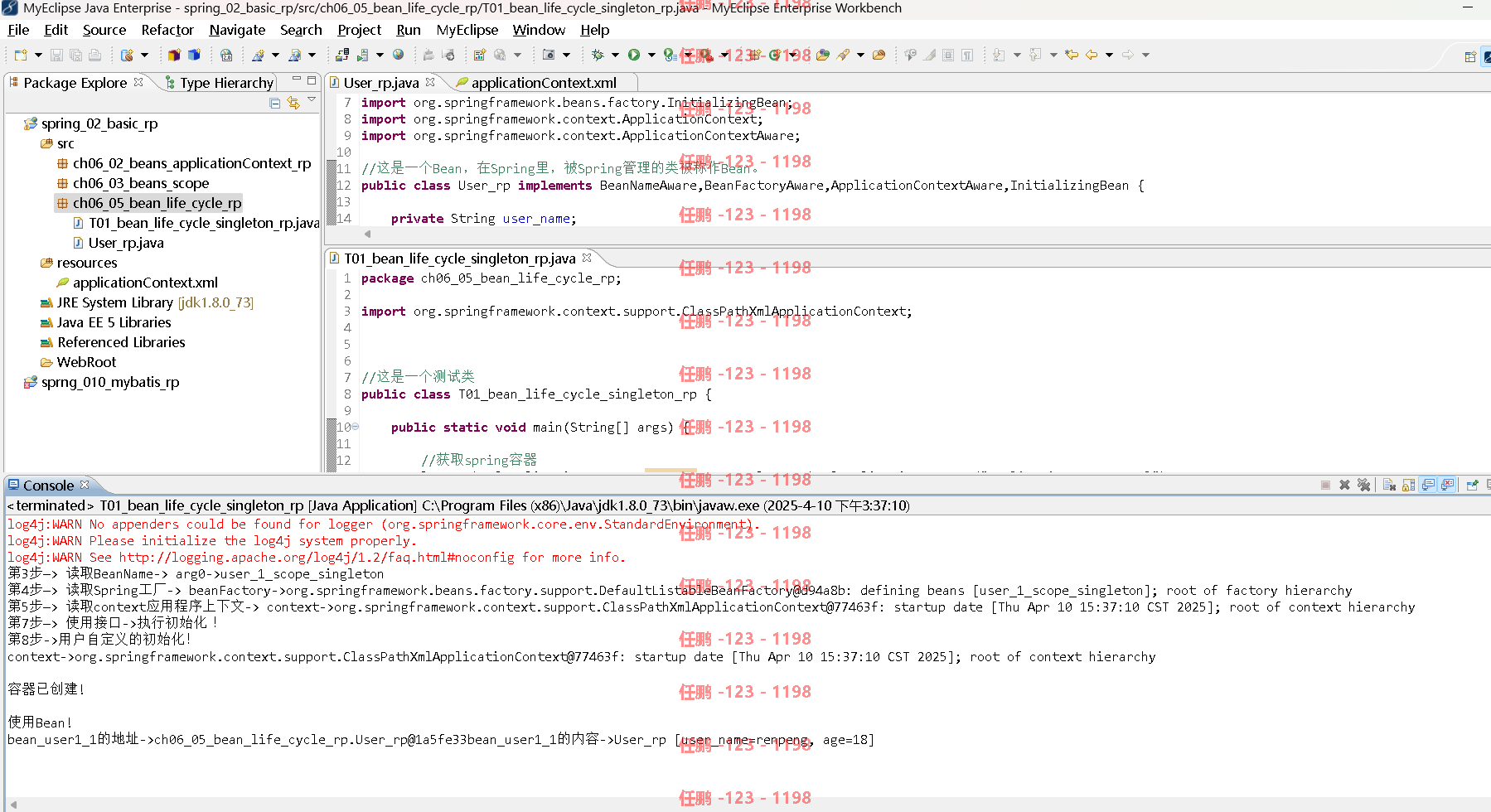Open the Window menu

539,30
